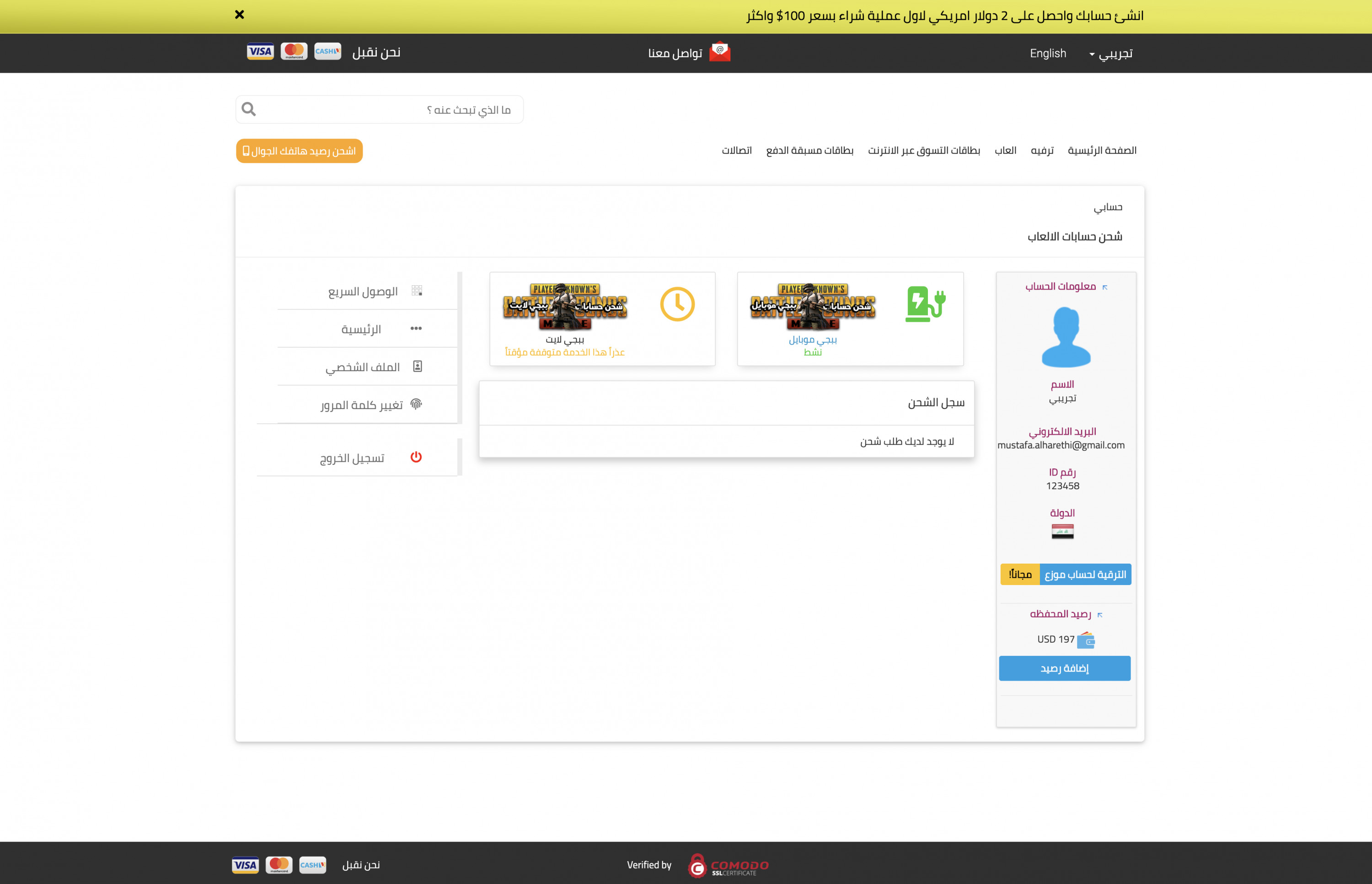Open PUBG Mobile recharge banner image

click(813, 307)
